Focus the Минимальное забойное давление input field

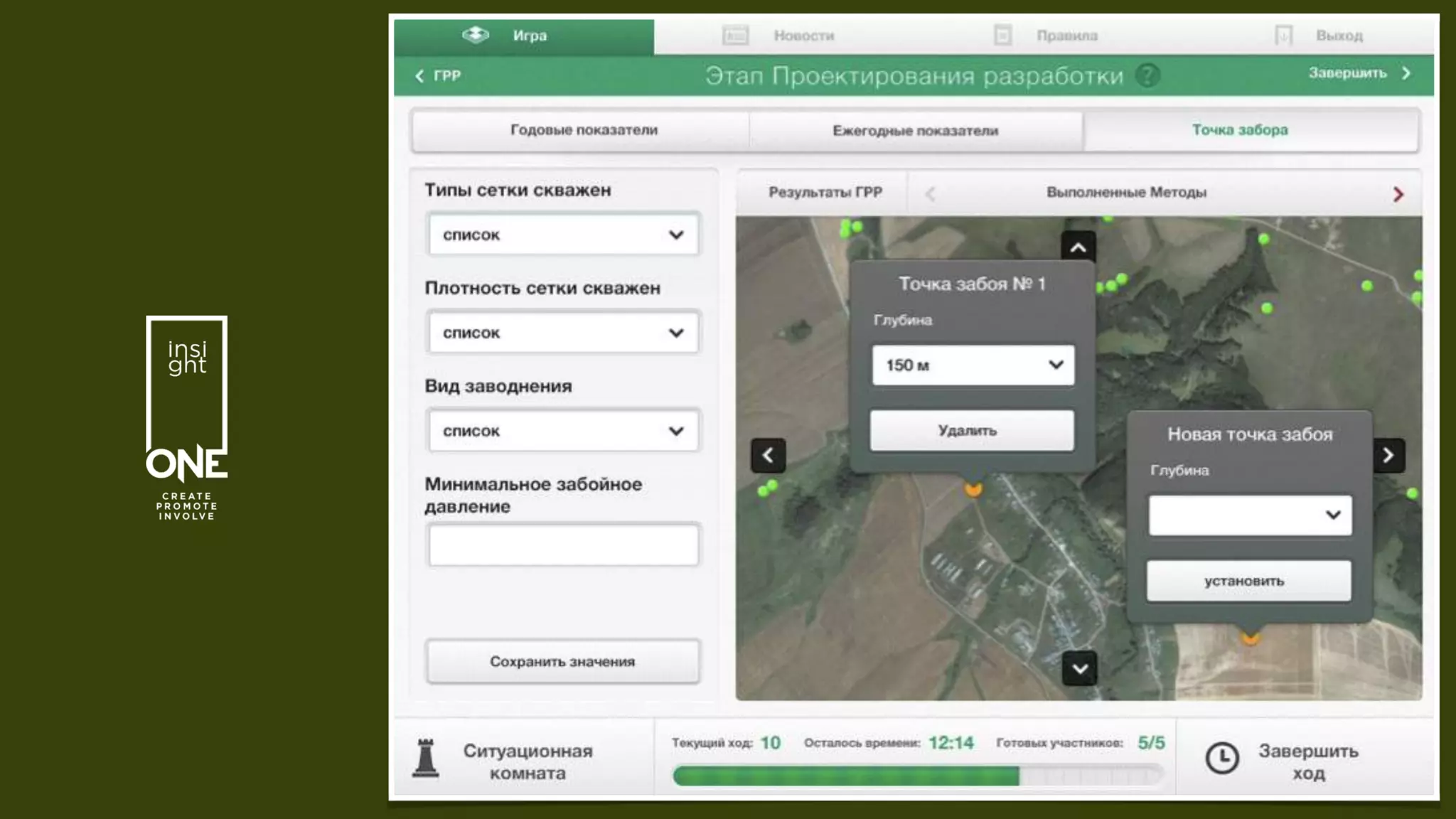tap(563, 545)
